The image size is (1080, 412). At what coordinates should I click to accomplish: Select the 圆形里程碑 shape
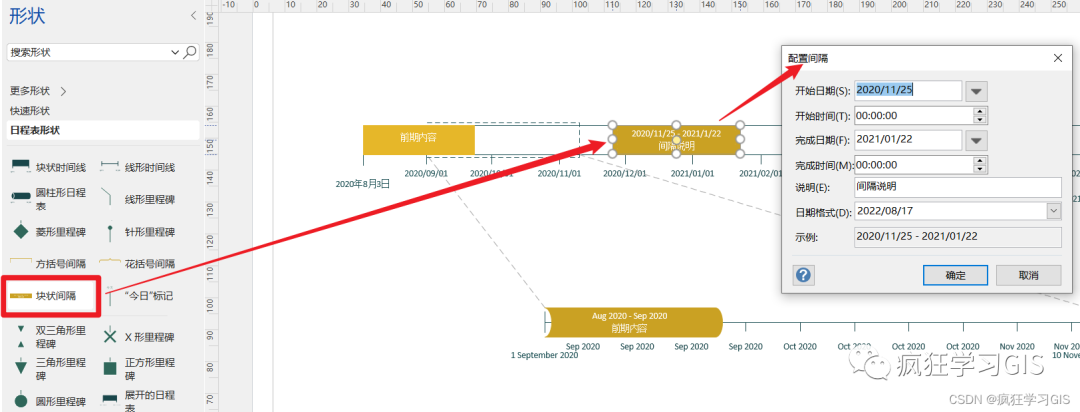click(x=48, y=402)
